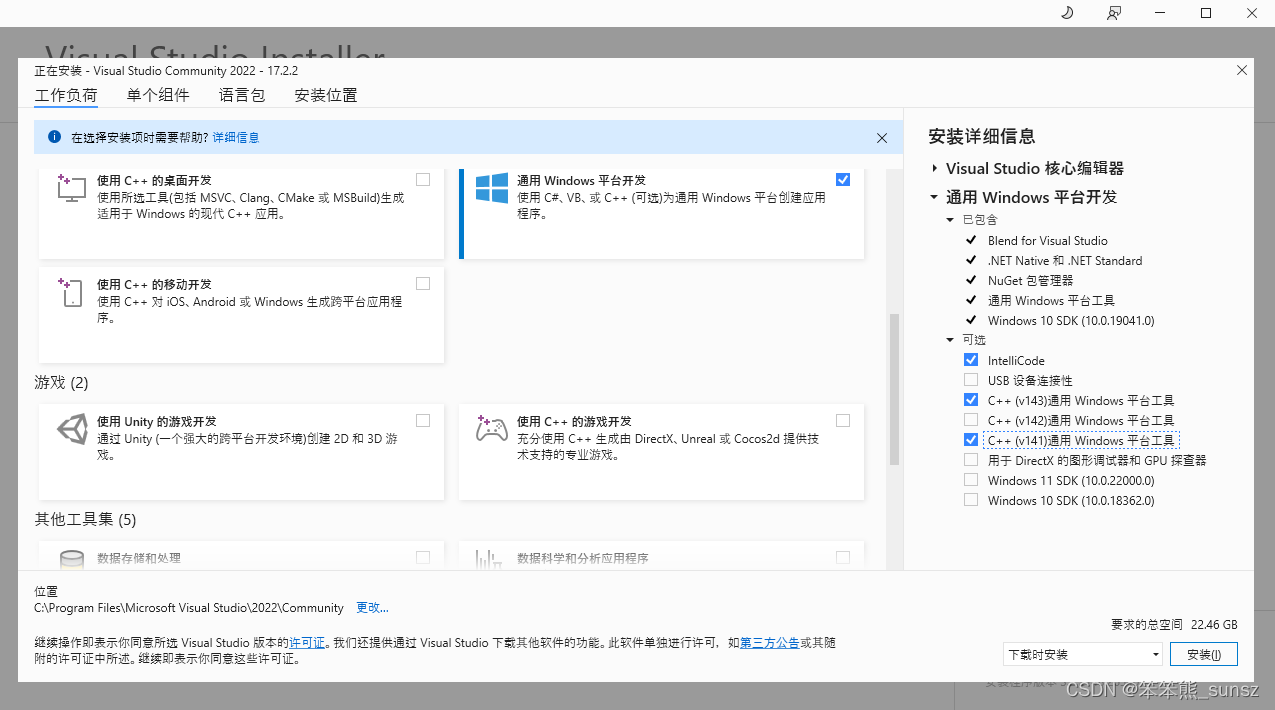The width and height of the screenshot is (1275, 710).
Task: Click the 游戏 (2) category heading
Action: pyautogui.click(x=62, y=383)
